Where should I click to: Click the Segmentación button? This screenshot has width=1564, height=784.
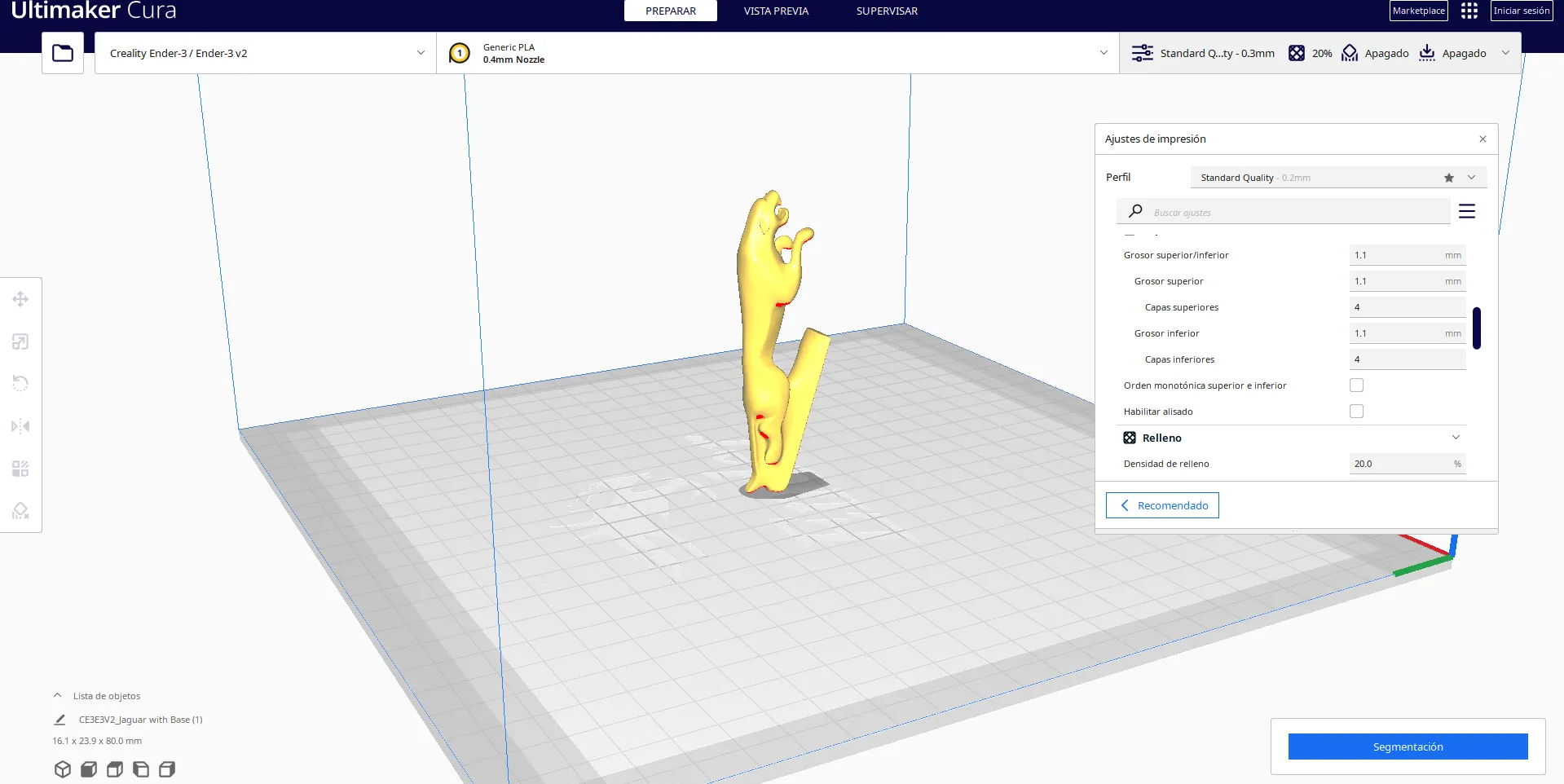coord(1407,747)
